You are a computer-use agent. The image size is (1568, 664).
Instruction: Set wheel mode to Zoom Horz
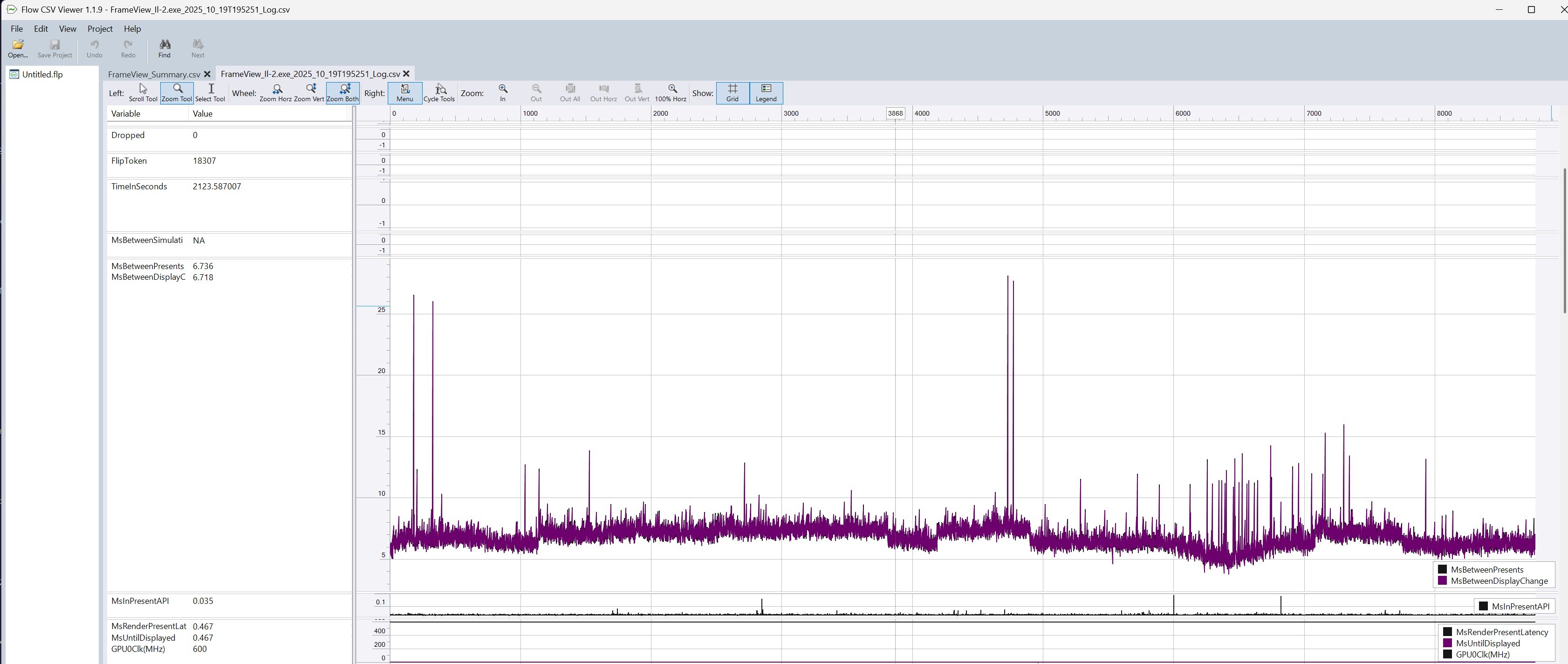click(276, 93)
